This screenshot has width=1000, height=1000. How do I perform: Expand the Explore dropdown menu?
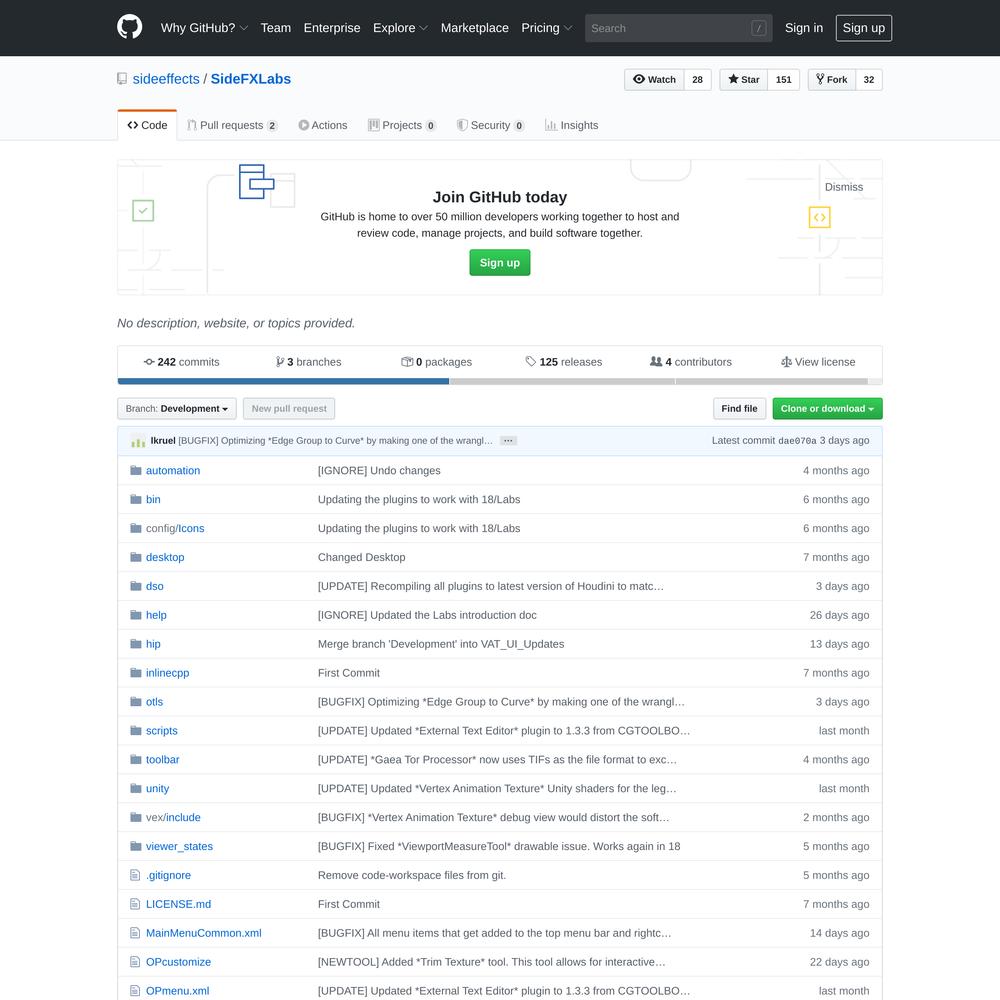click(x=401, y=28)
